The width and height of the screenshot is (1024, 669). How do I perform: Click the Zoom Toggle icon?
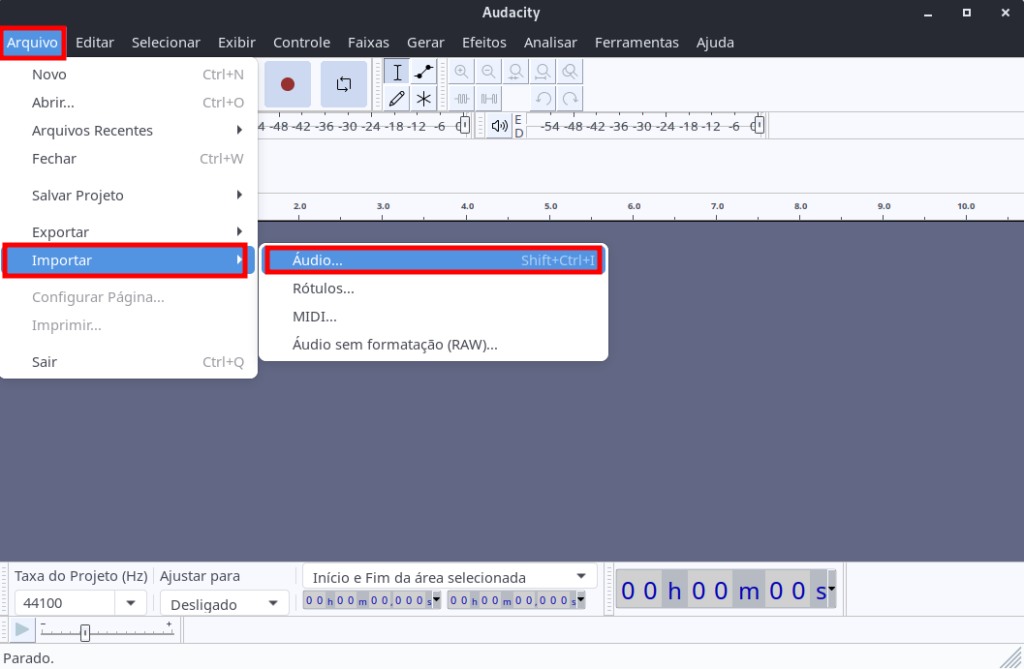570,72
